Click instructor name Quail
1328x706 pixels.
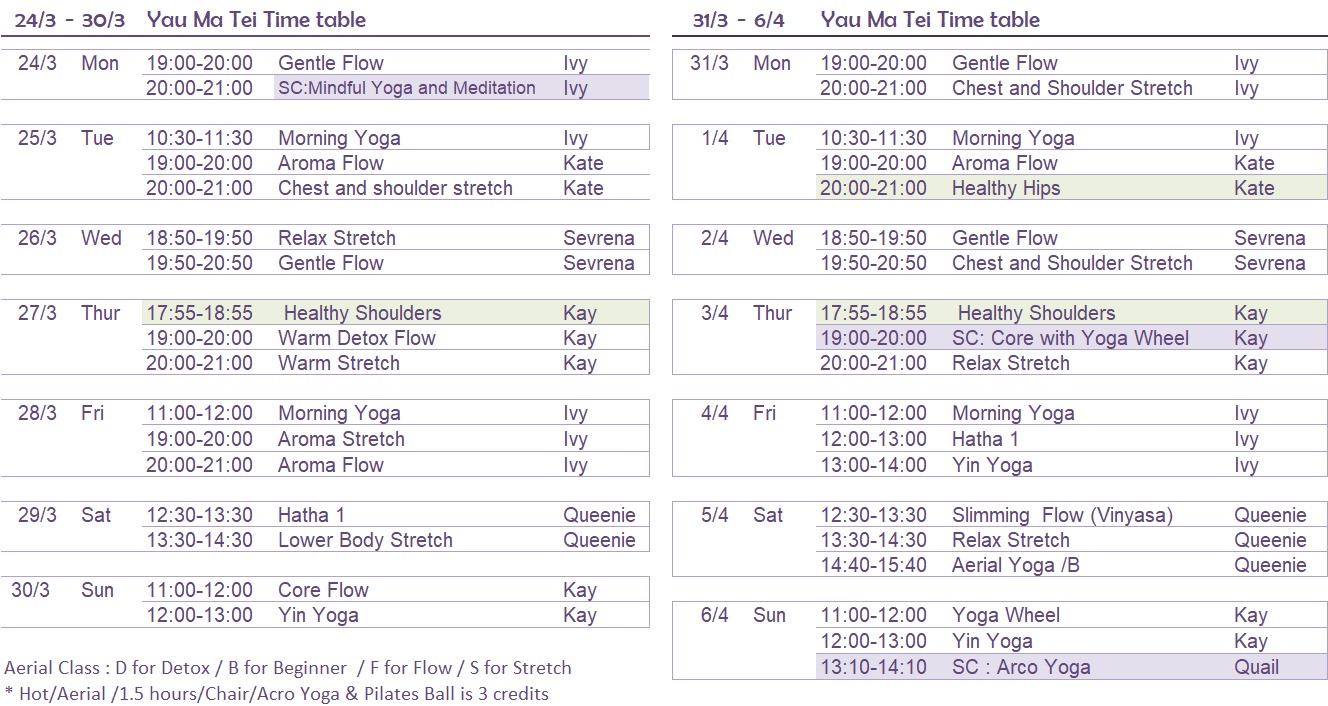(x=1256, y=667)
